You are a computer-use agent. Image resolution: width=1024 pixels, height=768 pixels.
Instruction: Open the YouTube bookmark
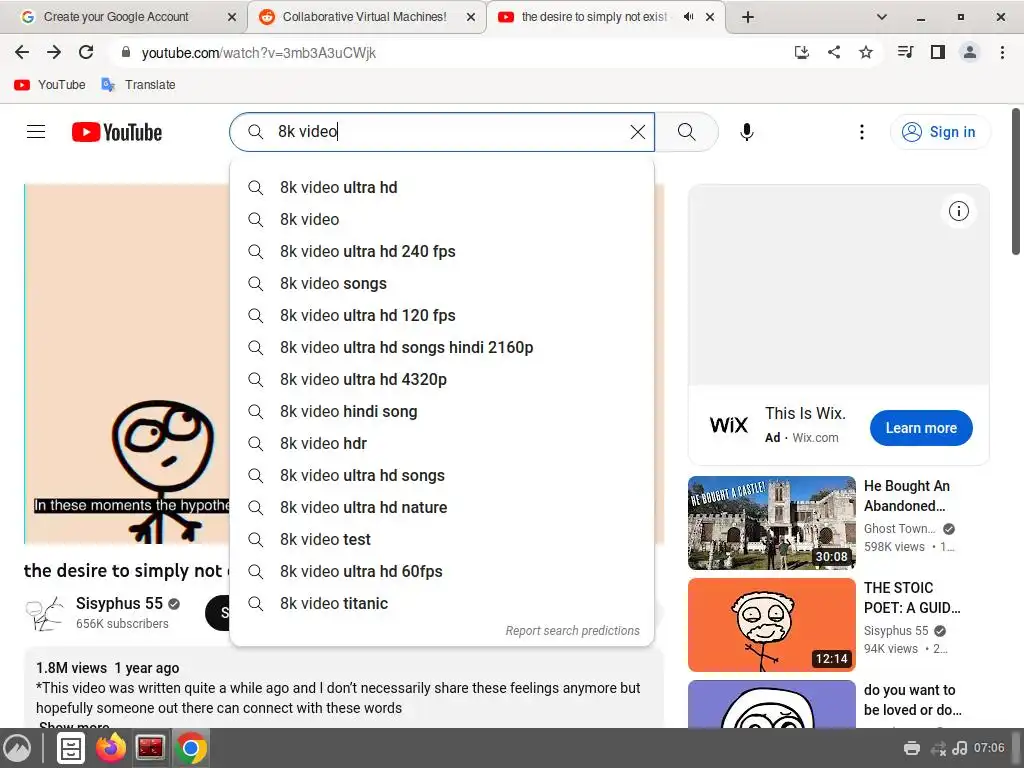point(50,85)
